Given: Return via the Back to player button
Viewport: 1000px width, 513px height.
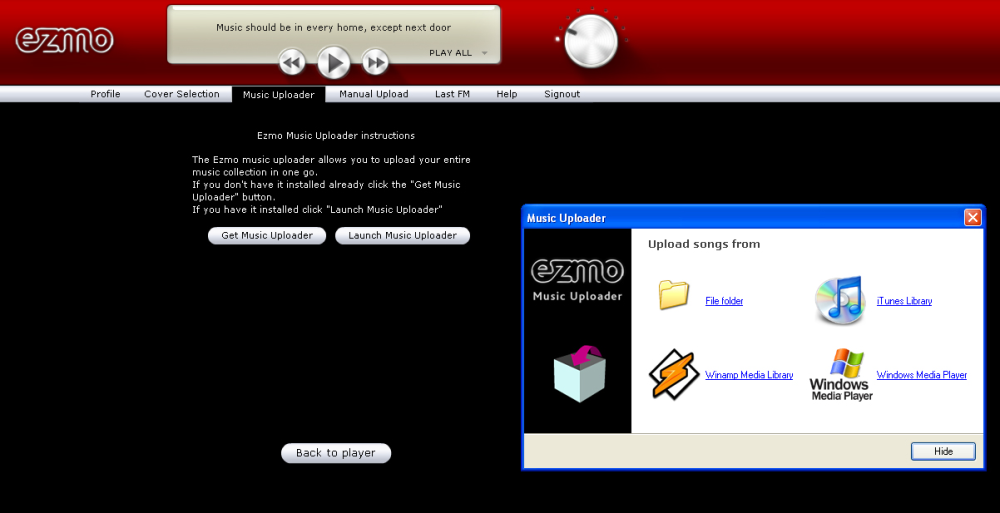Looking at the screenshot, I should [x=336, y=453].
